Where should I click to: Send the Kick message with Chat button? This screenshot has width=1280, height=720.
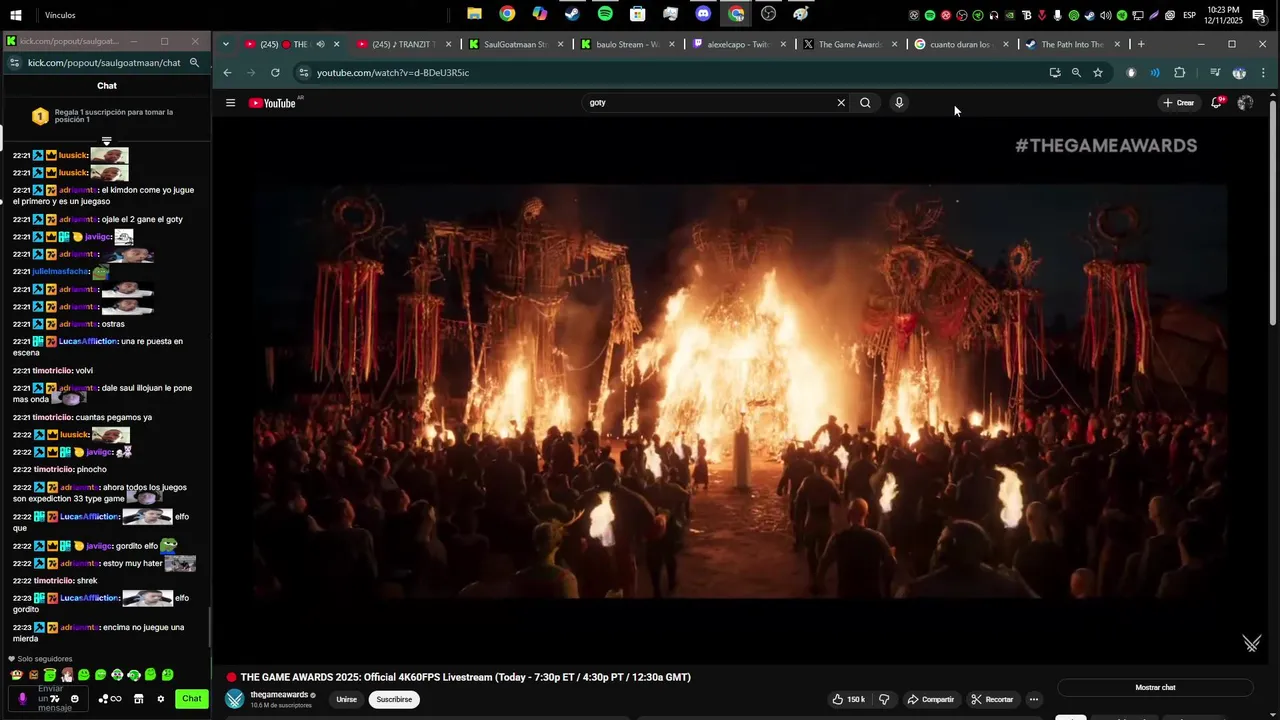(x=192, y=699)
